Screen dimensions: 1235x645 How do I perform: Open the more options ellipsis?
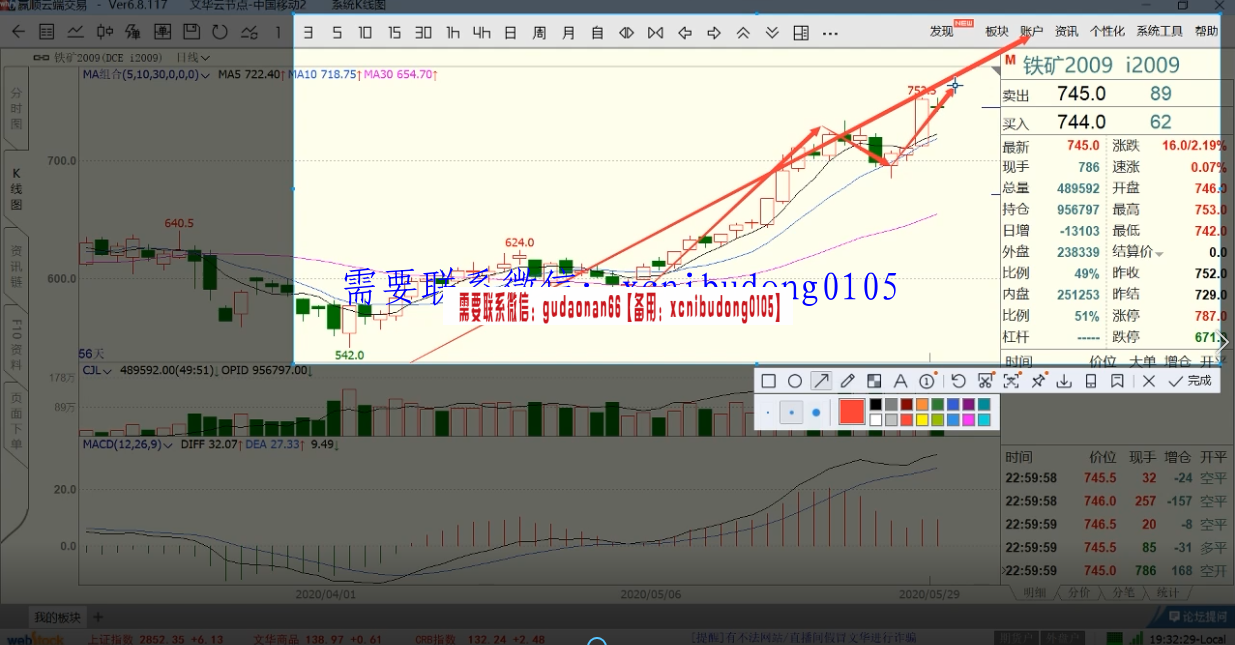point(830,33)
